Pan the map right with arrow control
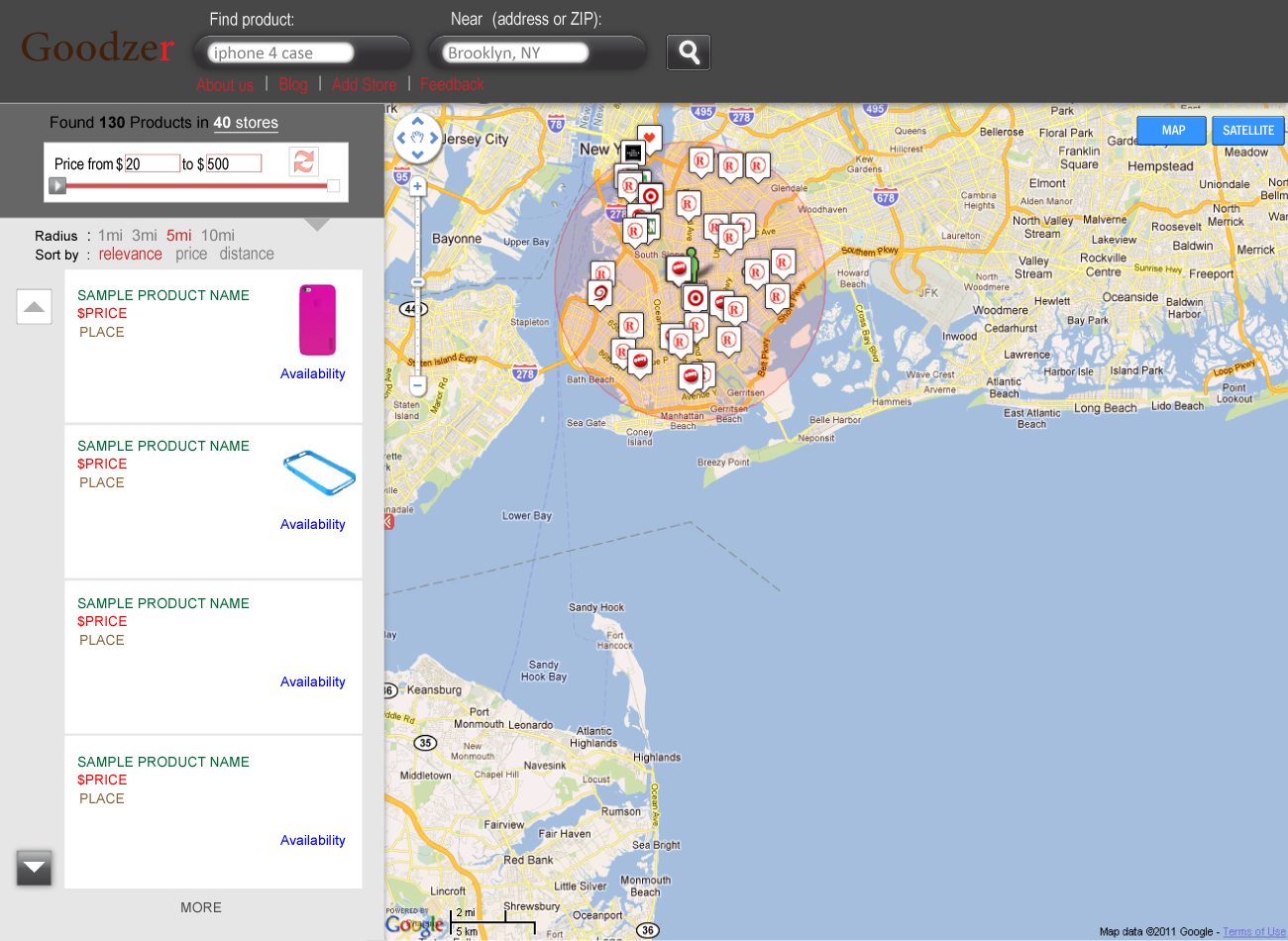The height and width of the screenshot is (941, 1288). tap(434, 139)
